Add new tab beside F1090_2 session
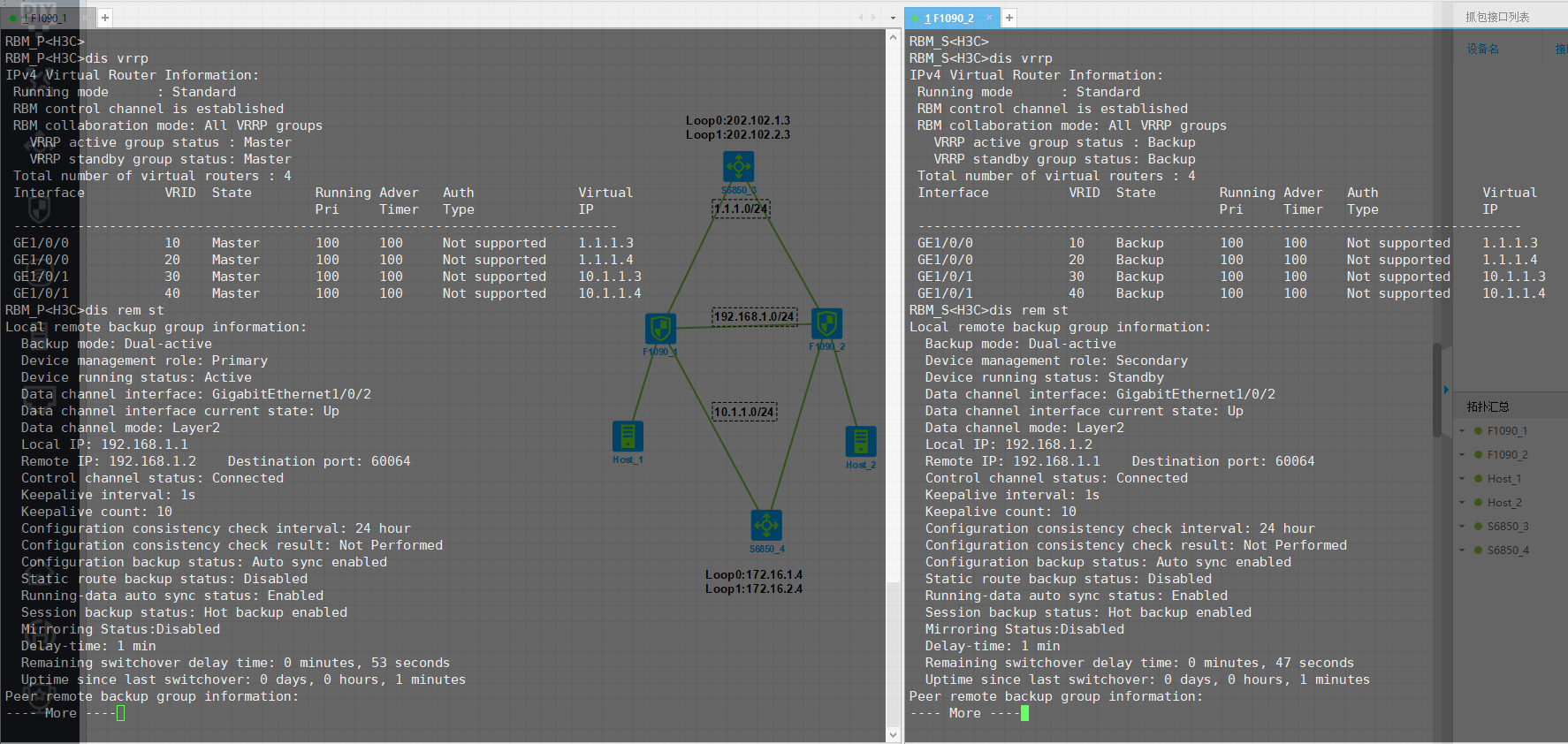 tap(1009, 18)
